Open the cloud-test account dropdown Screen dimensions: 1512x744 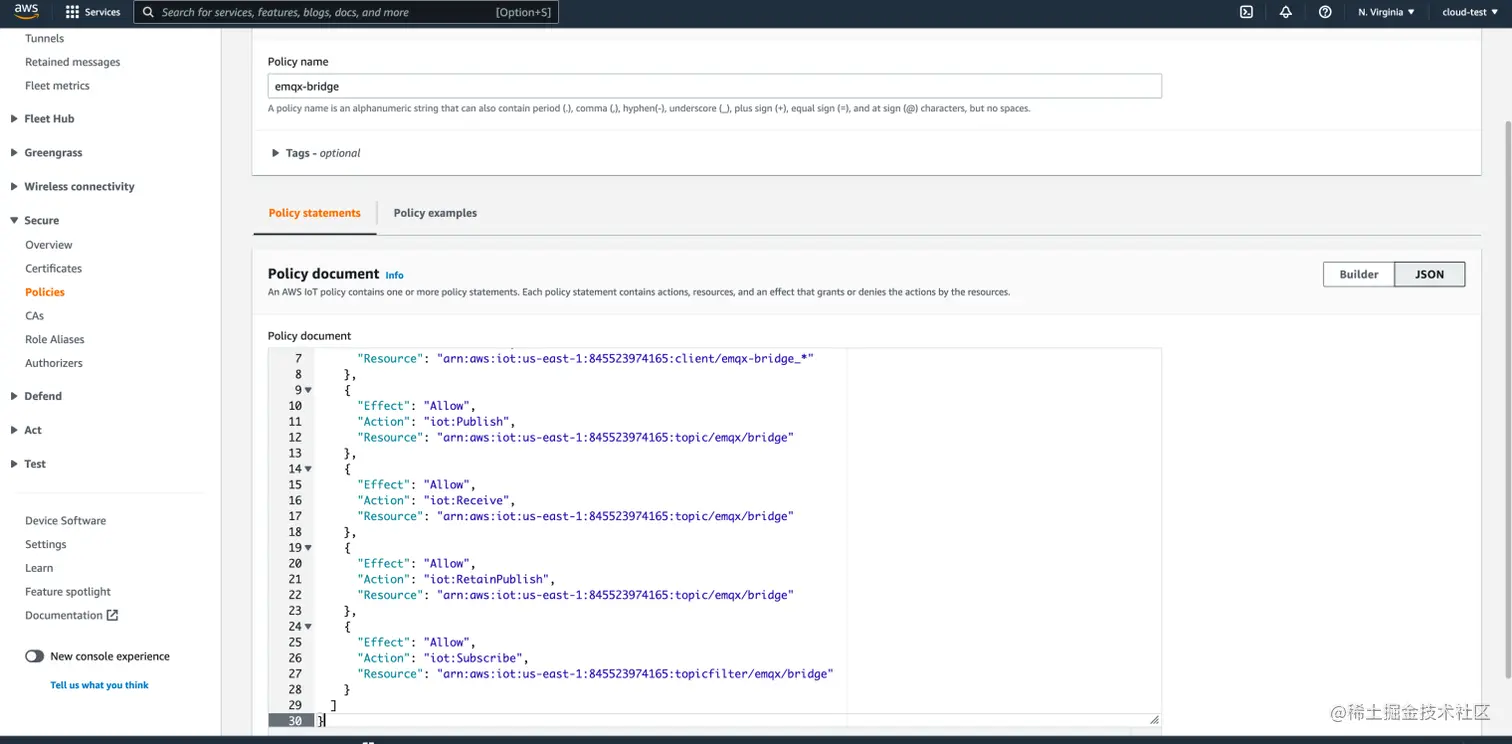[1469, 12]
